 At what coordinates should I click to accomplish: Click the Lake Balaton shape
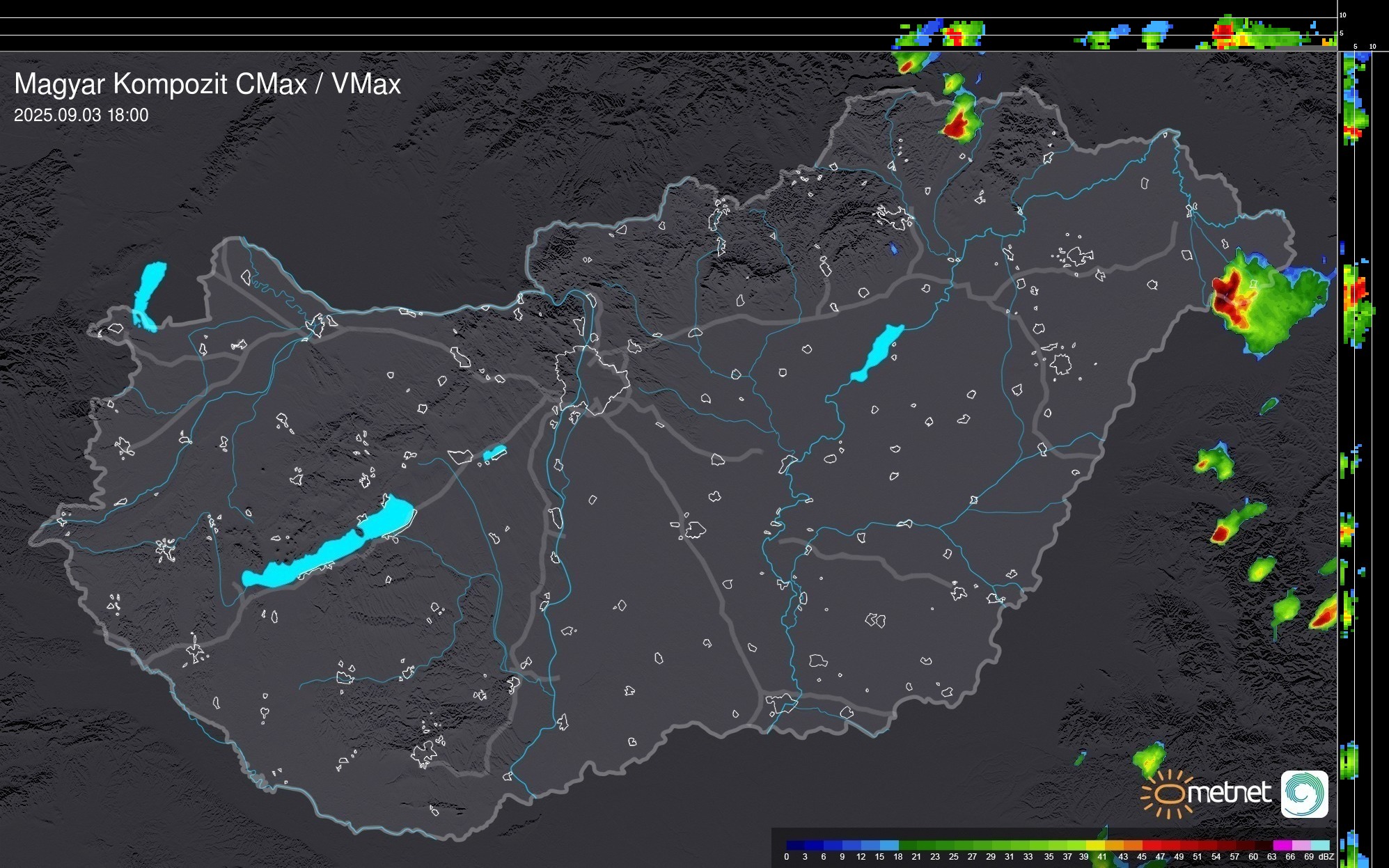(x=326, y=551)
